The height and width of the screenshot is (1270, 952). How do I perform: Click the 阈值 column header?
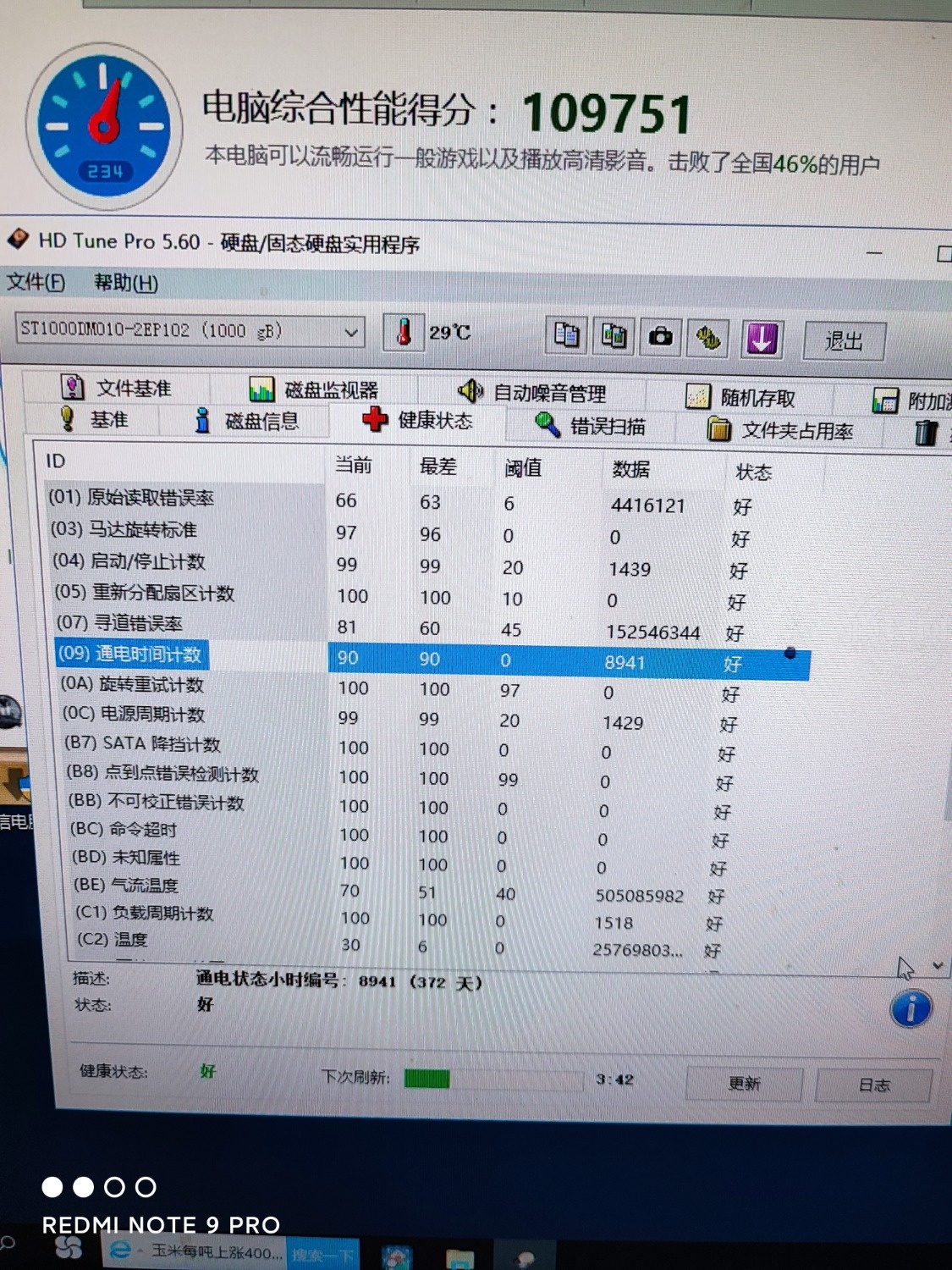coord(522,468)
